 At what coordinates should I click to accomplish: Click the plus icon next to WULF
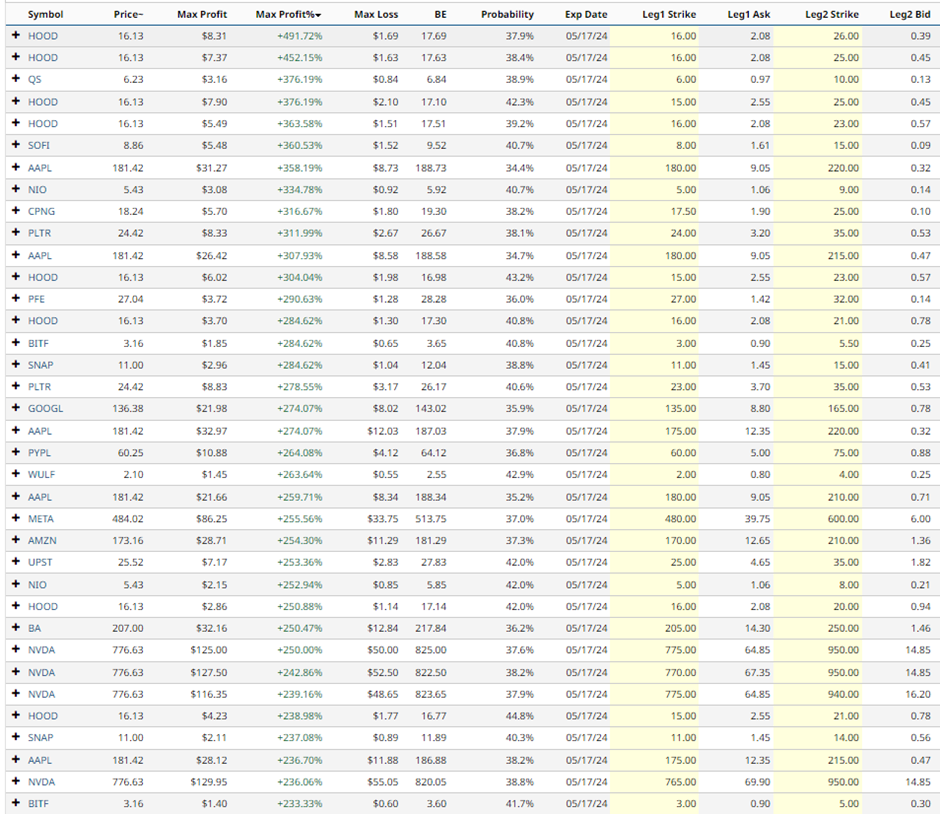pos(15,475)
